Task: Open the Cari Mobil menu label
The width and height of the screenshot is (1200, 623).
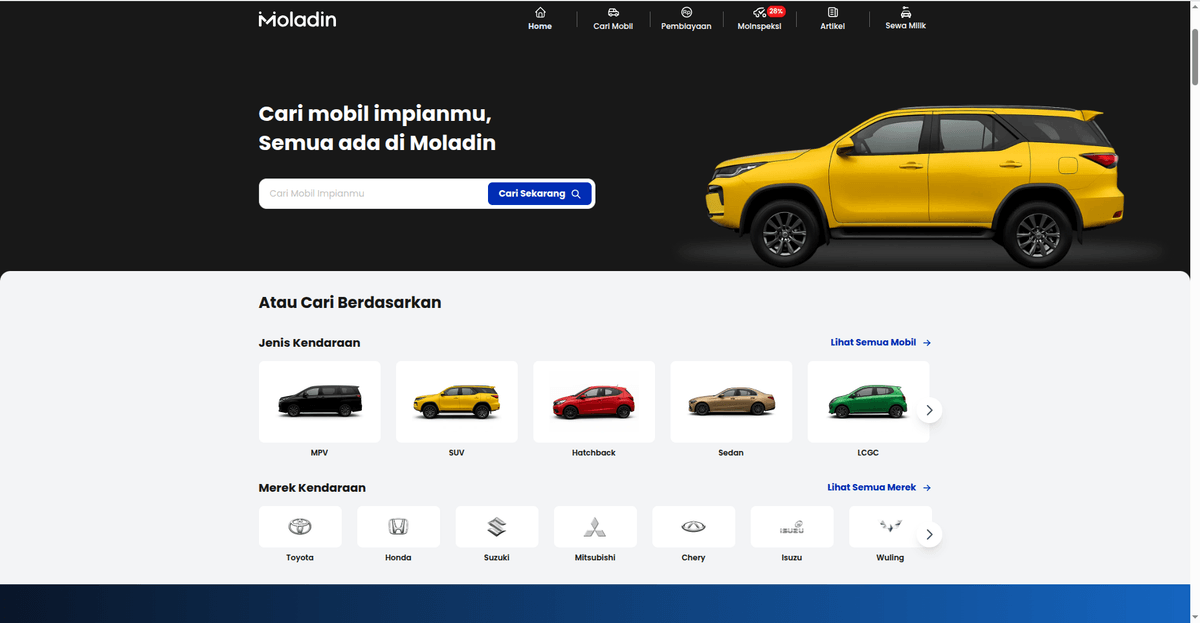Action: point(613,26)
